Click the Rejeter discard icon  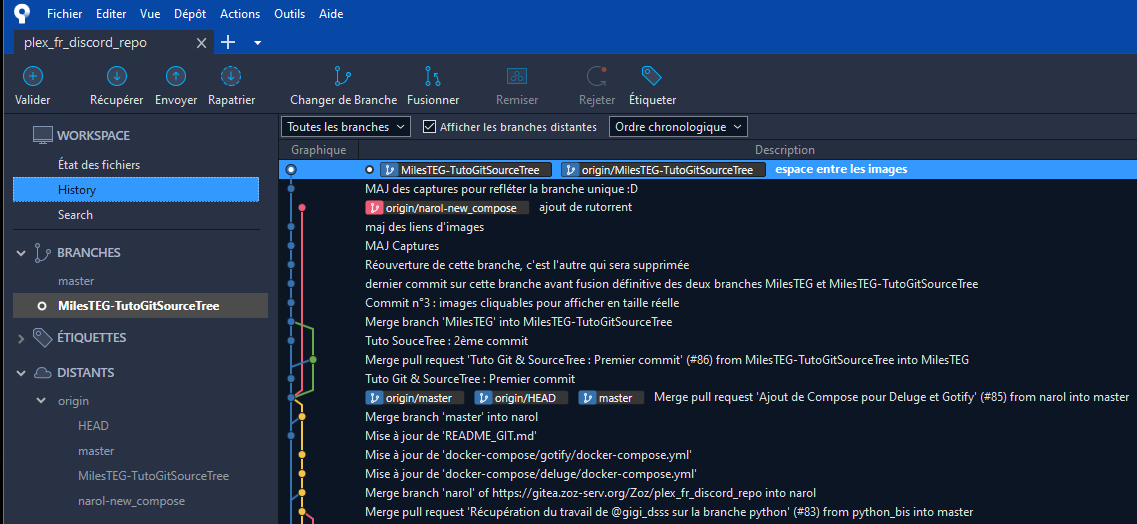(597, 75)
